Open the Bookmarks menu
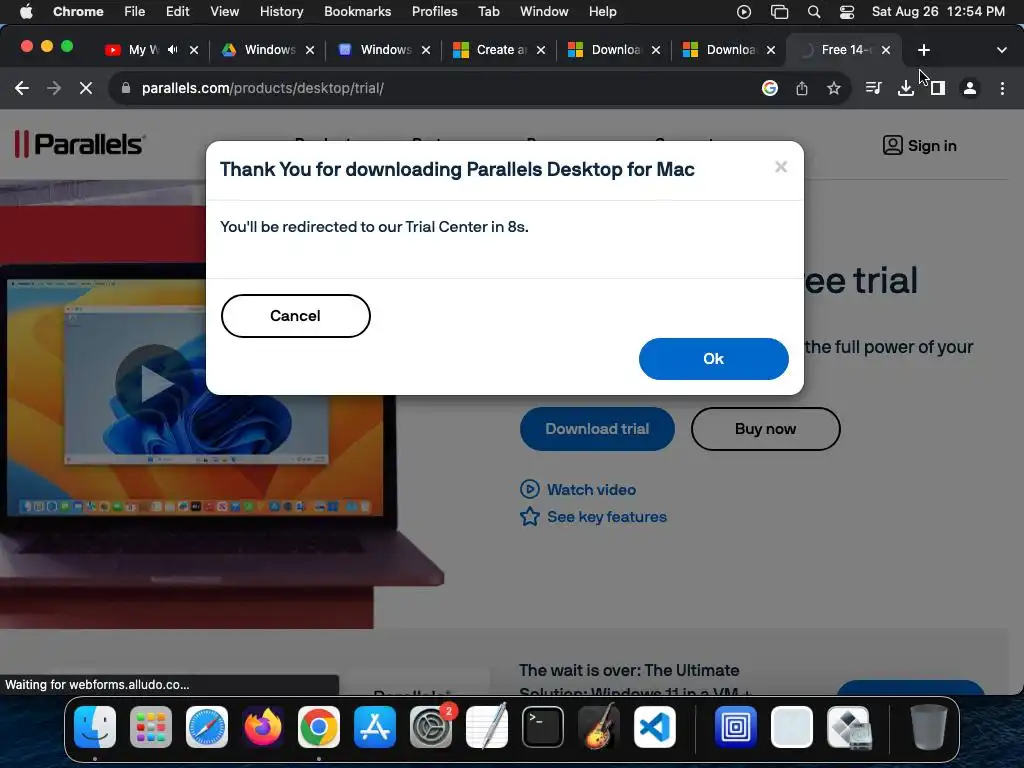Viewport: 1024px width, 768px height. [357, 12]
